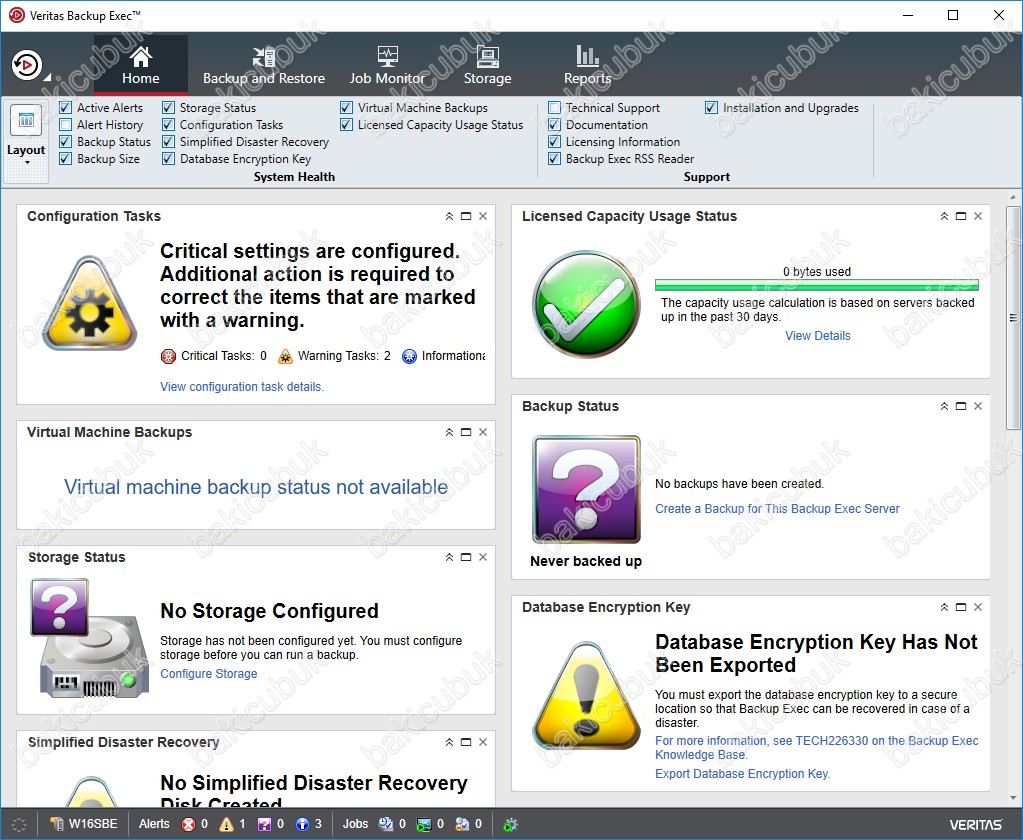Collapse the Licensed Capacity Usage Status panel
Screen dimensions: 1023x840
point(944,217)
